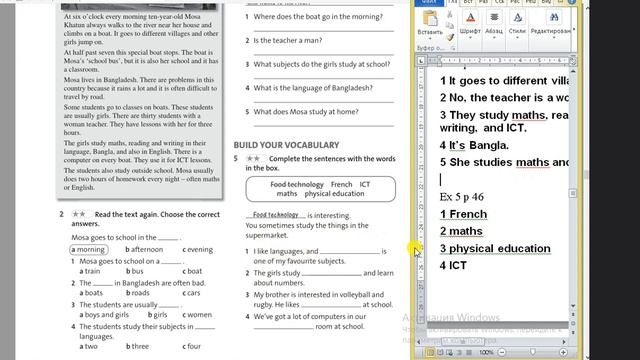Click question 'Is the teacher a man?'
Viewport: 640px width, 360px height.
tap(288, 40)
